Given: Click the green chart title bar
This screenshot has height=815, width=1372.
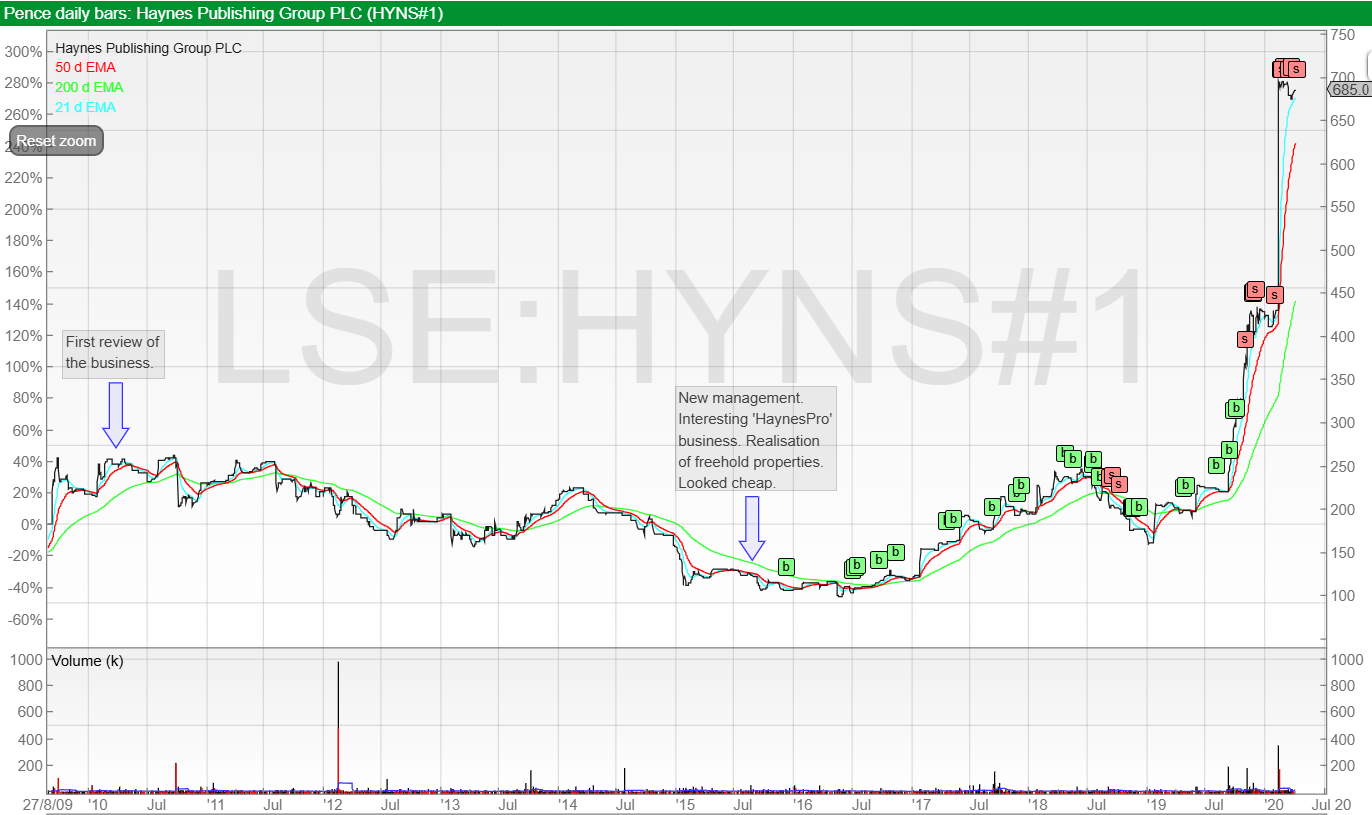Looking at the screenshot, I should 686,13.
